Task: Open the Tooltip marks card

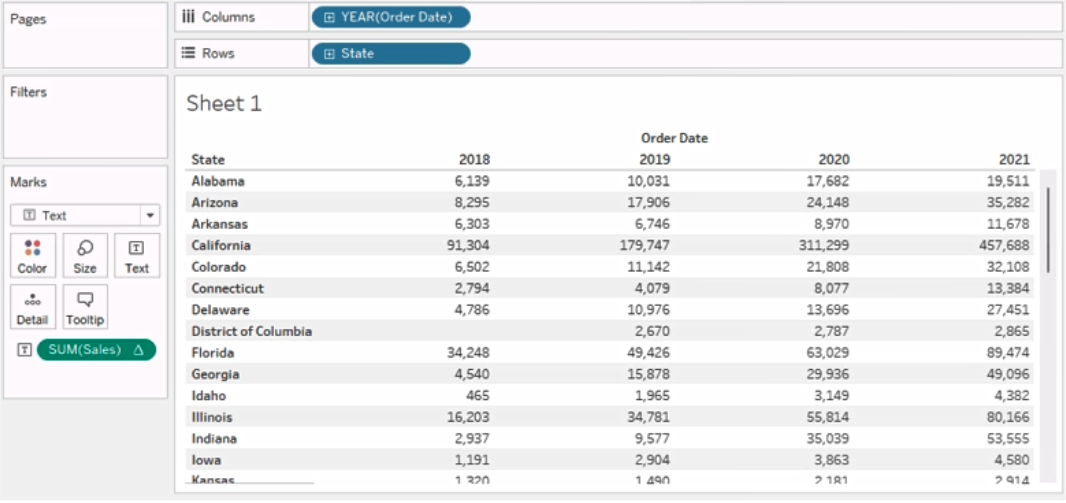Action: [x=85, y=307]
